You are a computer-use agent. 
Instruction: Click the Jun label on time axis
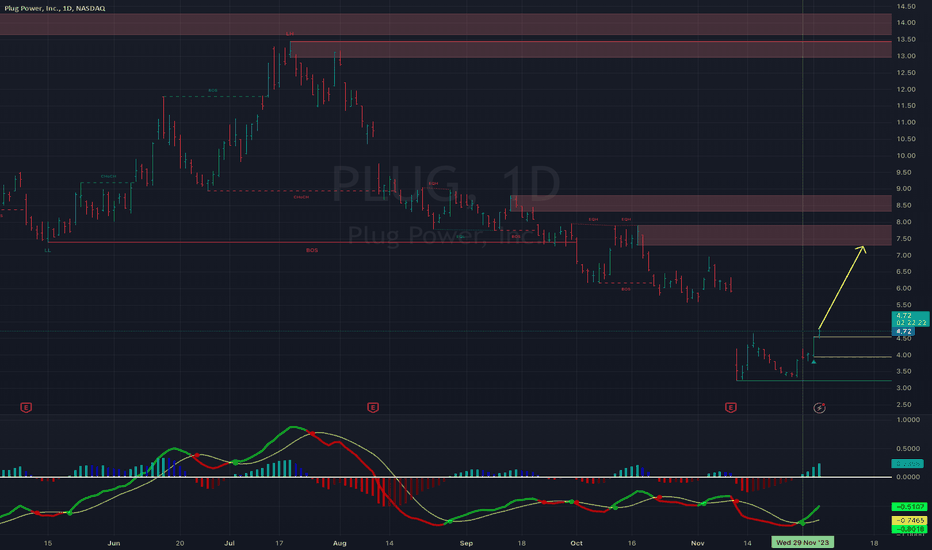click(114, 543)
